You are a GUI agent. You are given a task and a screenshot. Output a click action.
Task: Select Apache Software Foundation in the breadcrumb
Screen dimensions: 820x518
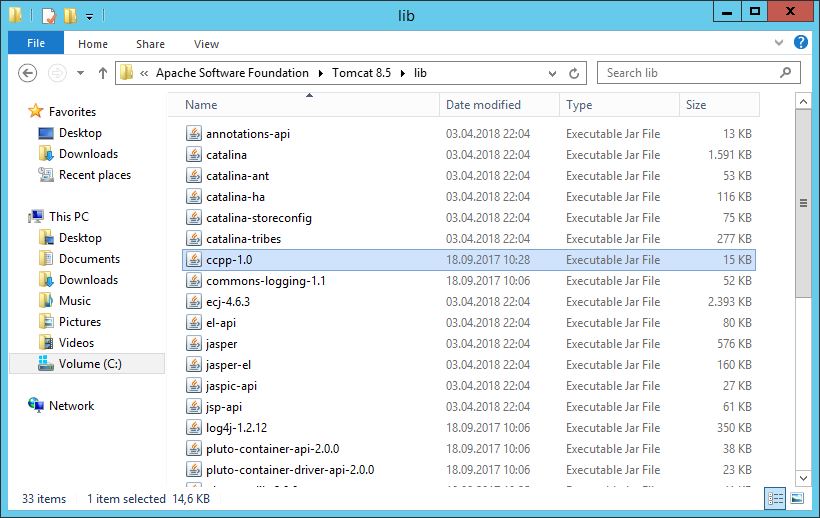pyautogui.click(x=232, y=73)
